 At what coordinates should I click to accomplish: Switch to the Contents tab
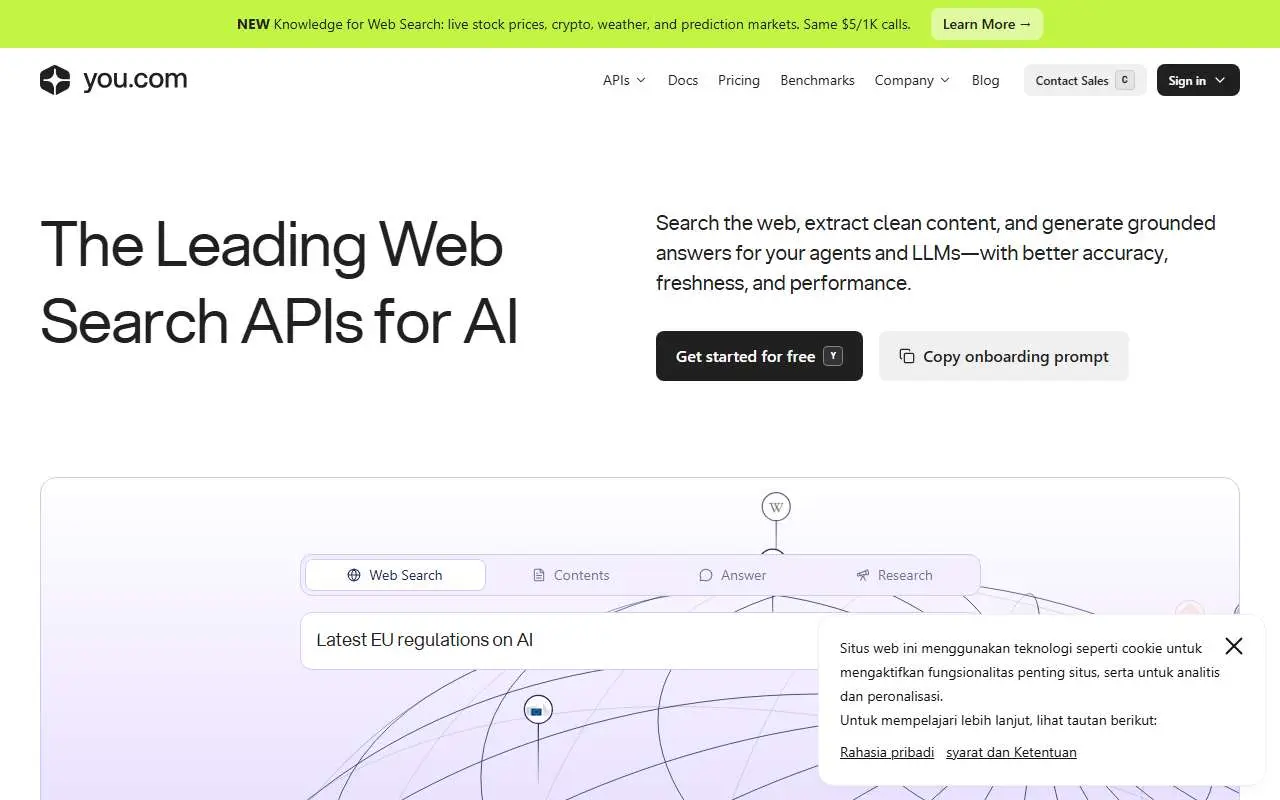(x=571, y=575)
